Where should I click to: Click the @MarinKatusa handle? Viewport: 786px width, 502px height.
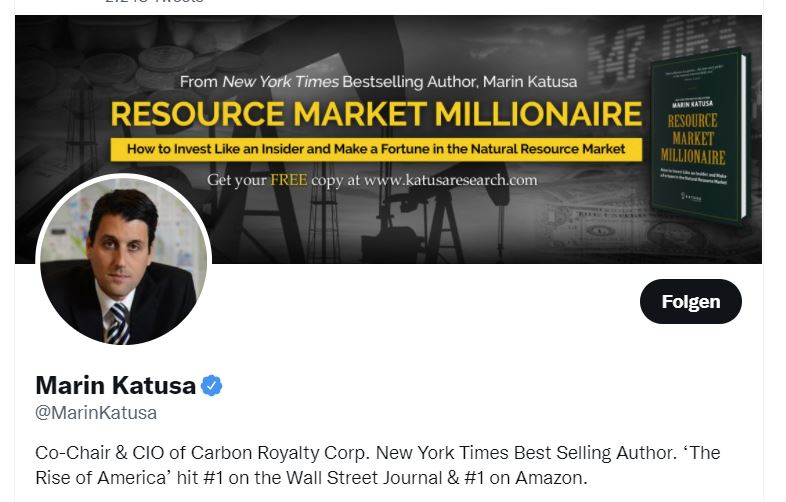[96, 412]
